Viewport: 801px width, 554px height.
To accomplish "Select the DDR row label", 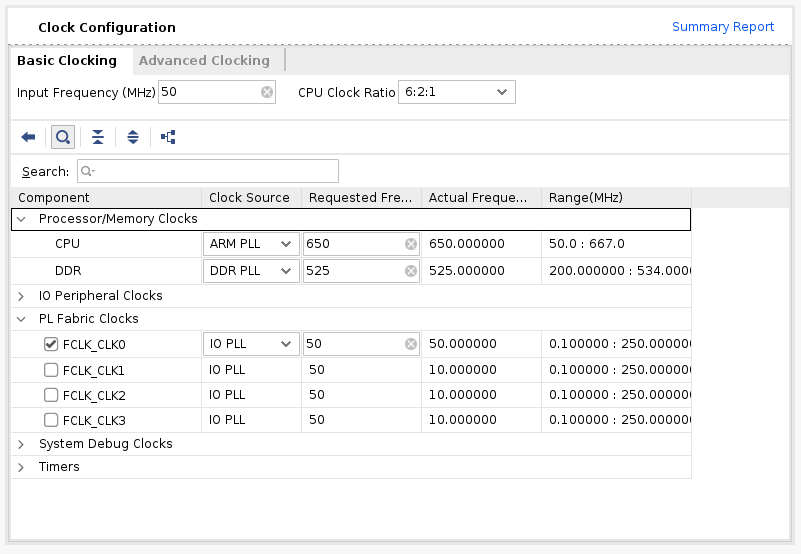I will tap(68, 271).
